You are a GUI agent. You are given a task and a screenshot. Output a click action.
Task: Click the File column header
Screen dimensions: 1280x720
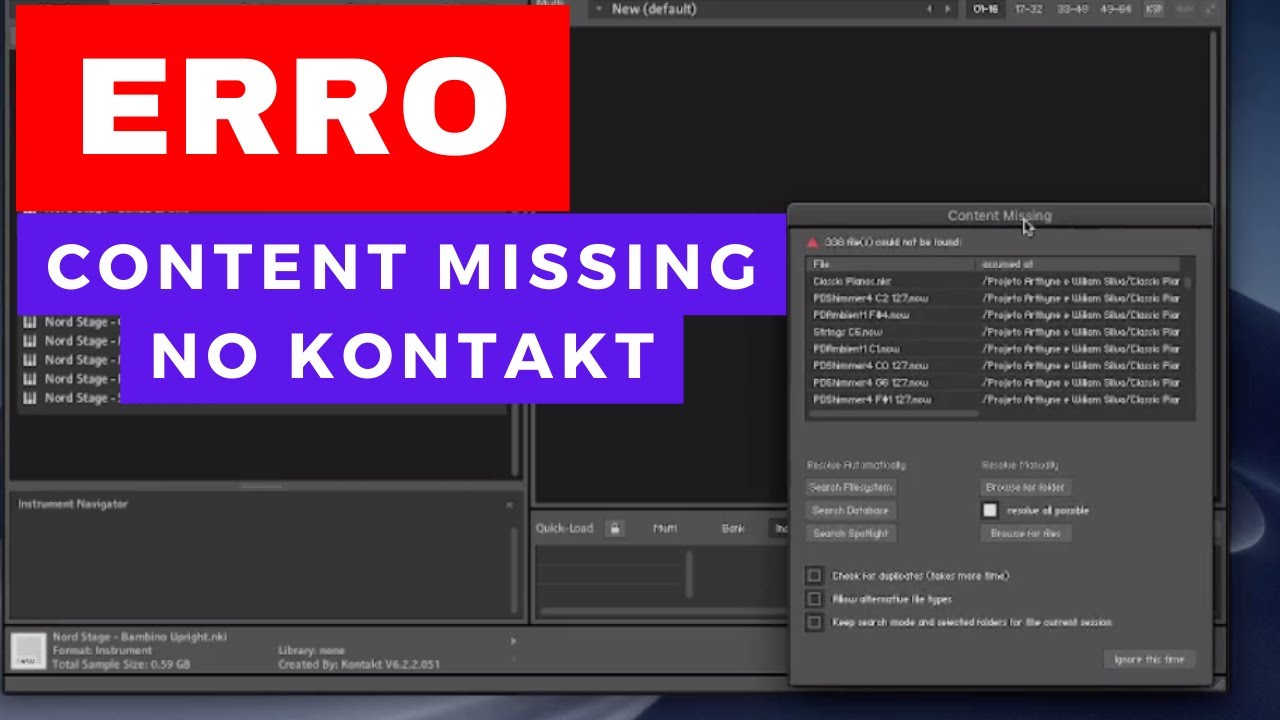890,264
